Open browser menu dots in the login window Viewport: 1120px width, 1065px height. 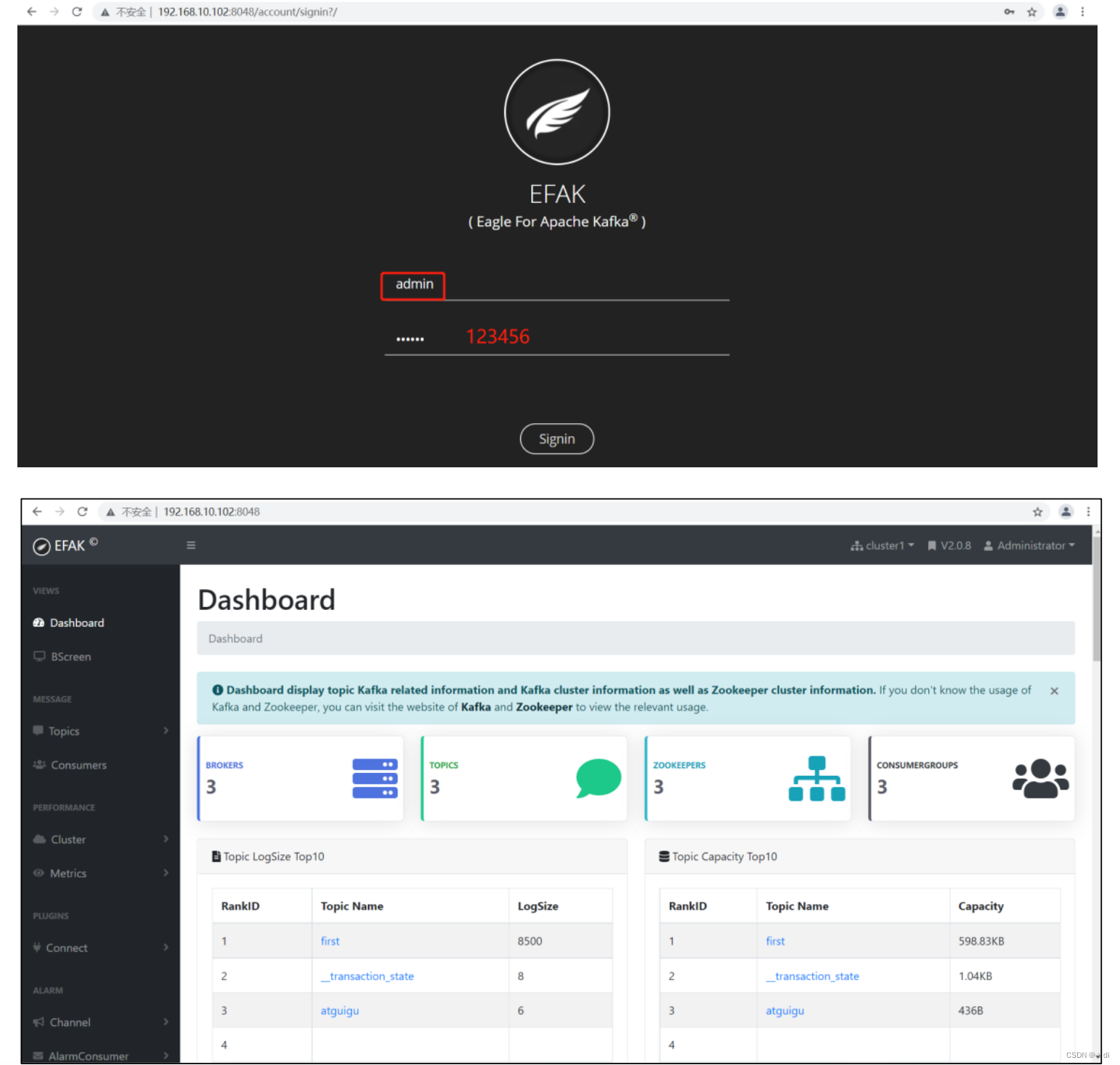coord(1082,12)
